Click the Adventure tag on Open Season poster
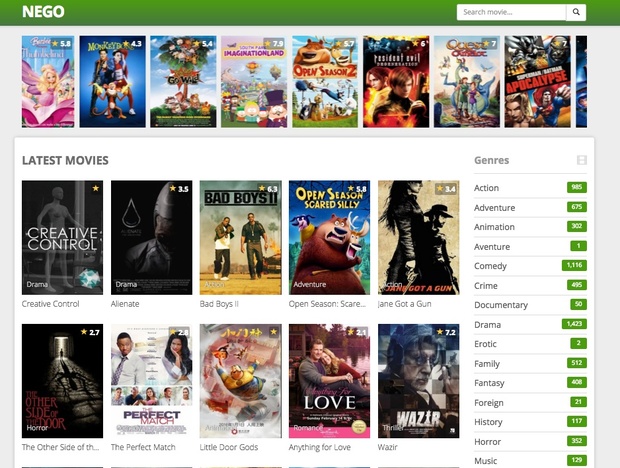This screenshot has height=468, width=620. click(x=310, y=285)
